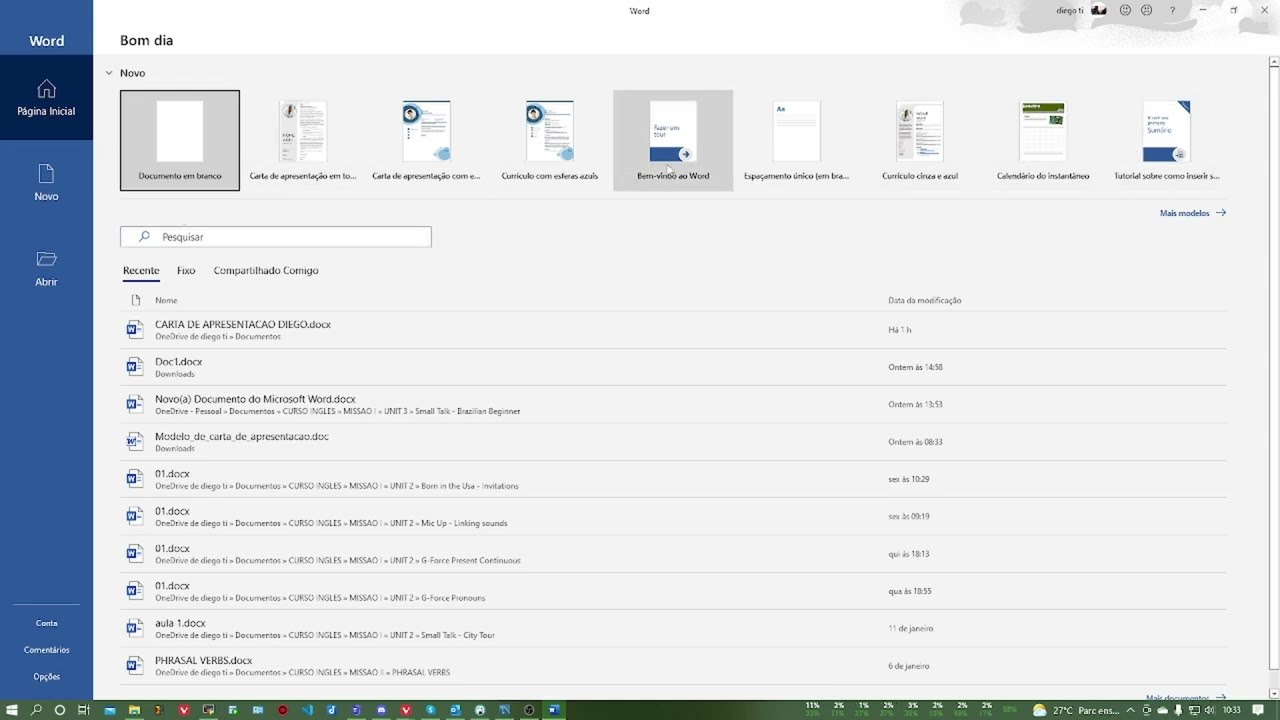Click the Word icon beside aula 1.docx
Viewport: 1280px width, 720px height.
click(134, 628)
